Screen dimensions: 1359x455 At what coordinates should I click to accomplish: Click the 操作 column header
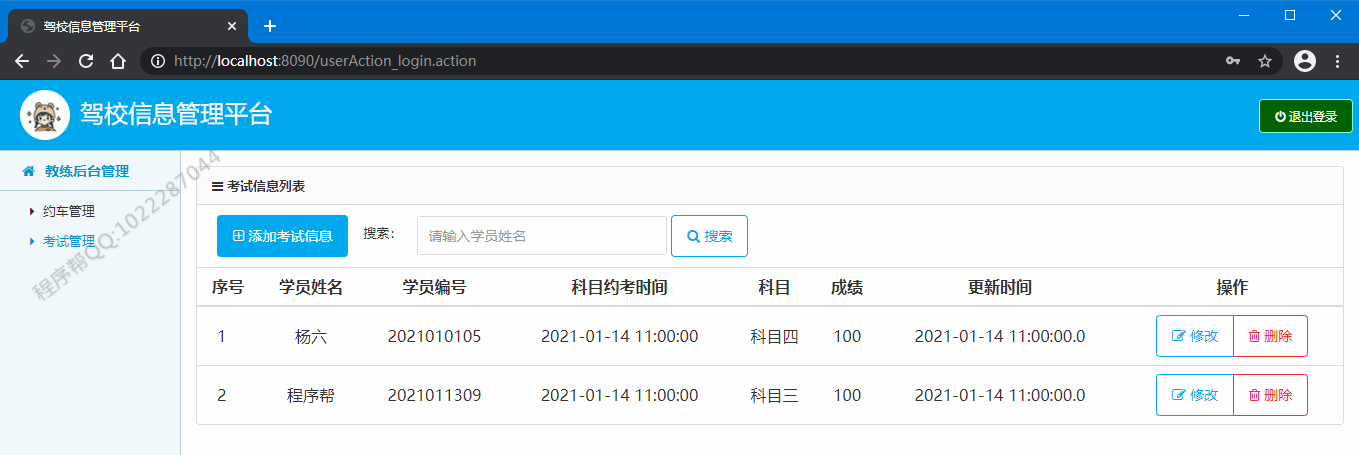click(x=1232, y=288)
